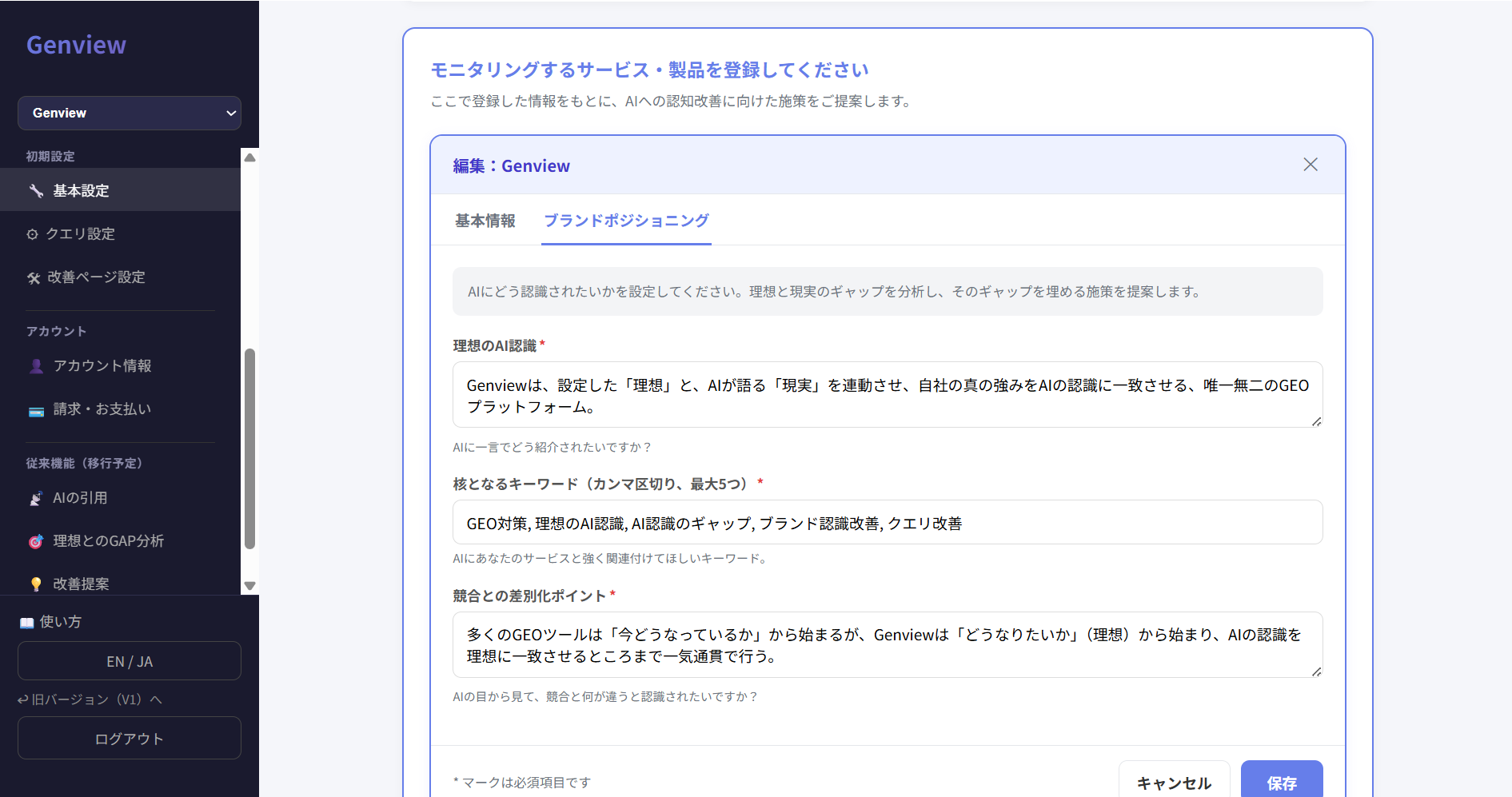
Task: Navigate to 請求・お支払い
Action: (120, 409)
